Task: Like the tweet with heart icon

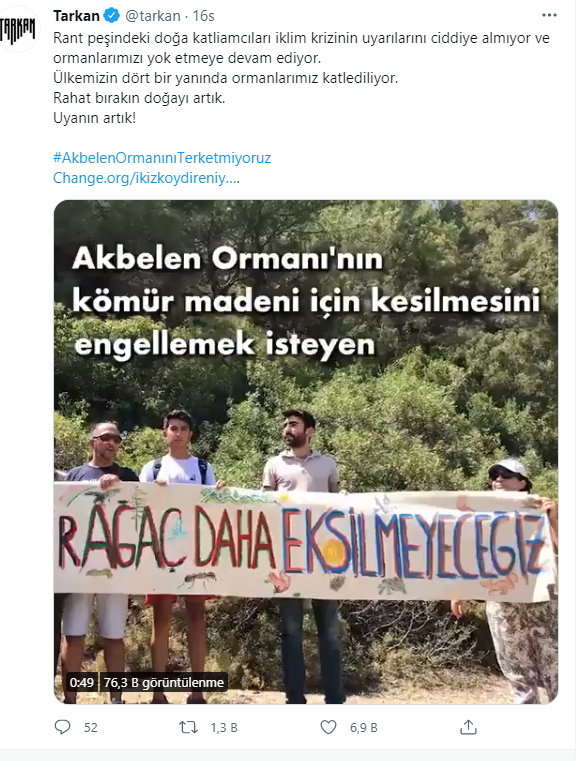Action: coord(328,727)
